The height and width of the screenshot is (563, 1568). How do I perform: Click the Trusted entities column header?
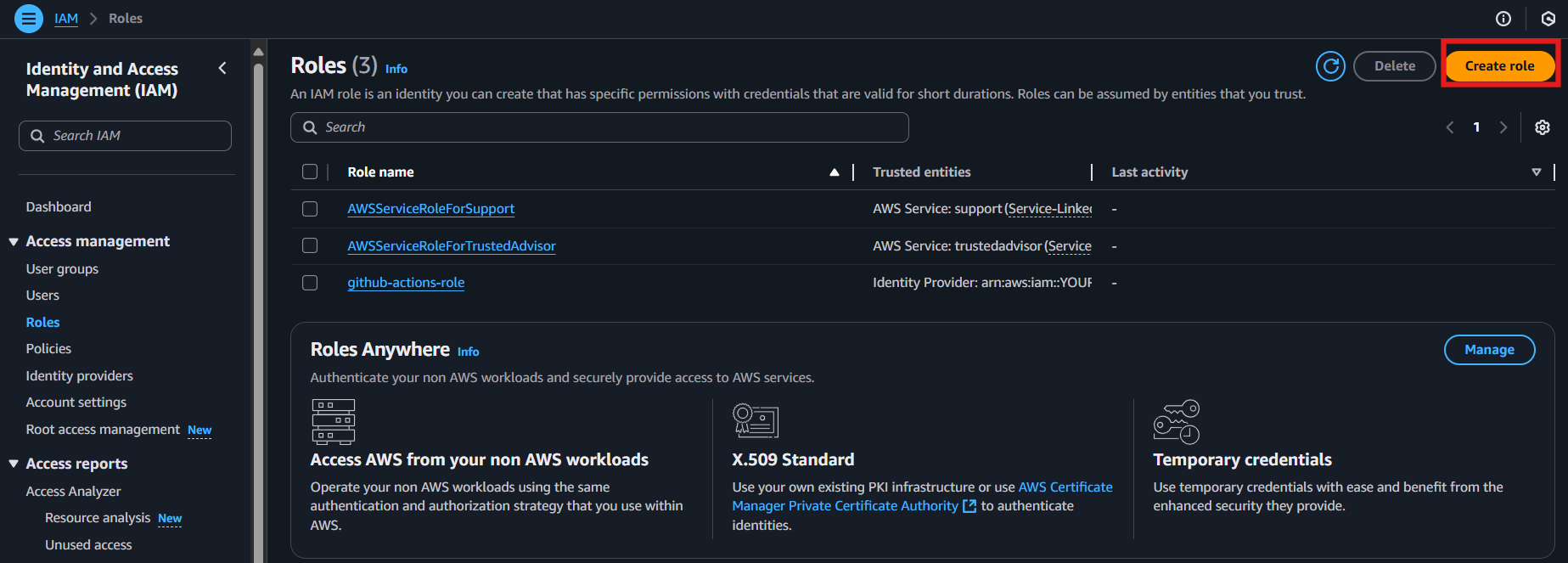[x=922, y=172]
